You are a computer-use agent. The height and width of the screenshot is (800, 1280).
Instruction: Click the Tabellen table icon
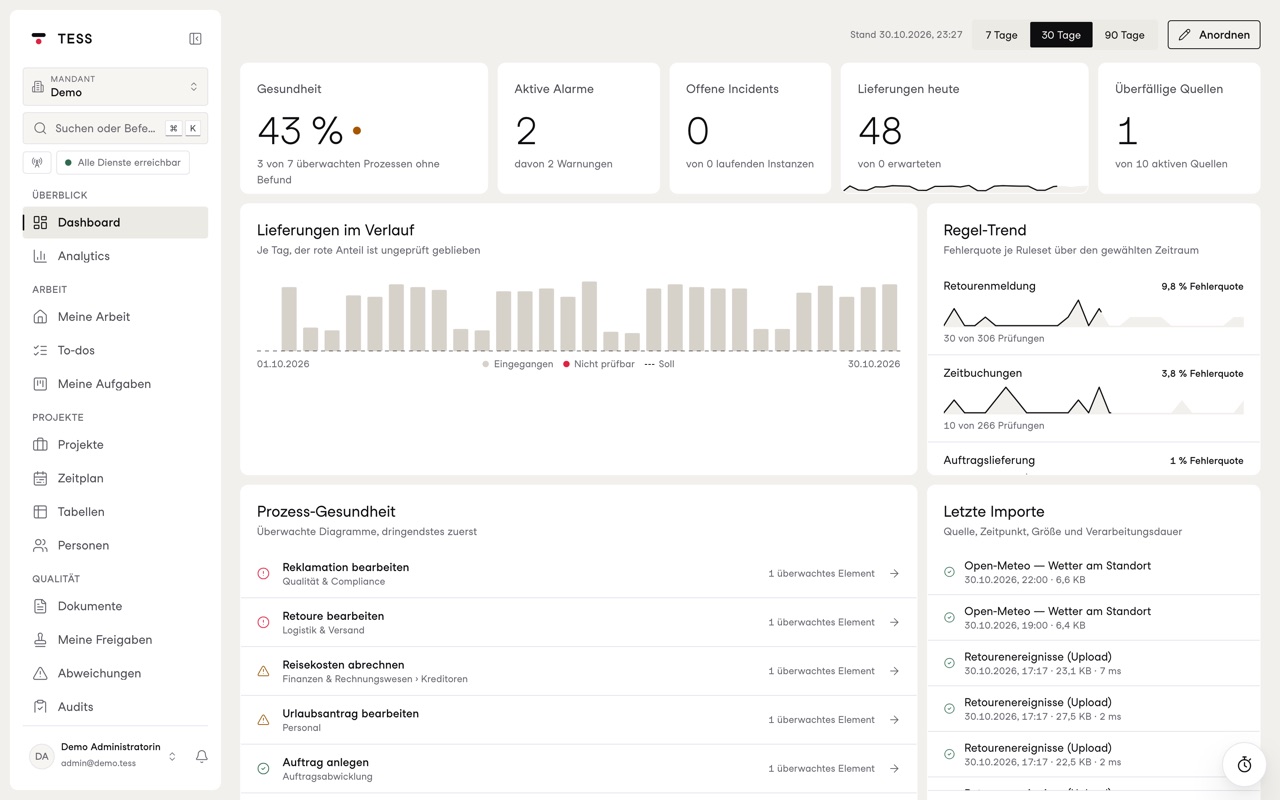pos(40,512)
